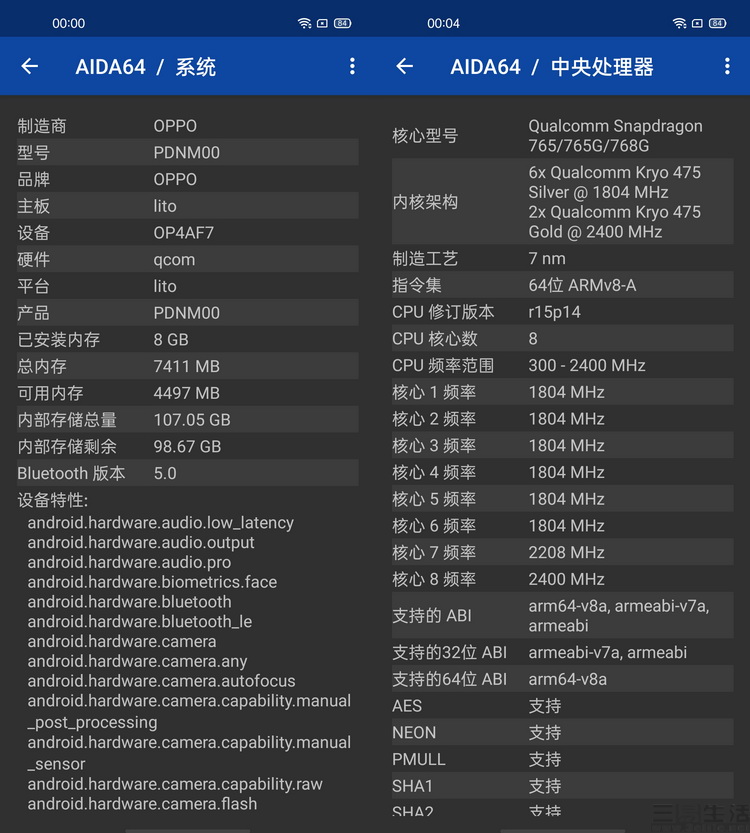Select the 产品 PDNM00 row
The height and width of the screenshot is (833, 750).
(188, 312)
